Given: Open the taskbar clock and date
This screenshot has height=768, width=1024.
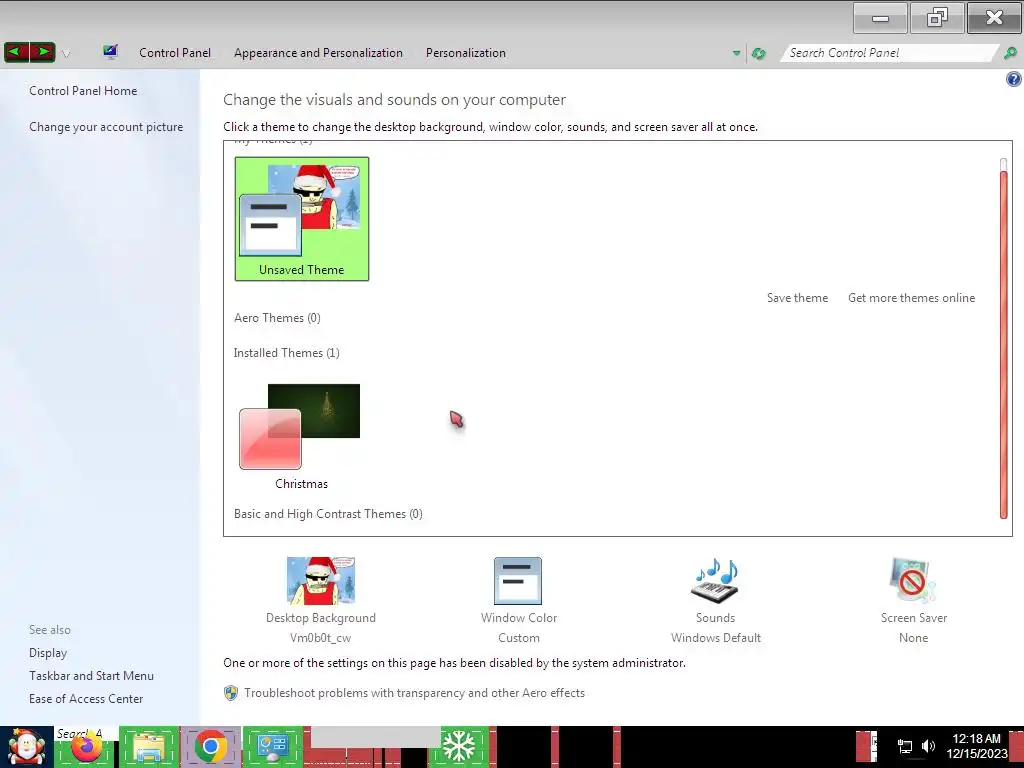Looking at the screenshot, I should pos(976,746).
